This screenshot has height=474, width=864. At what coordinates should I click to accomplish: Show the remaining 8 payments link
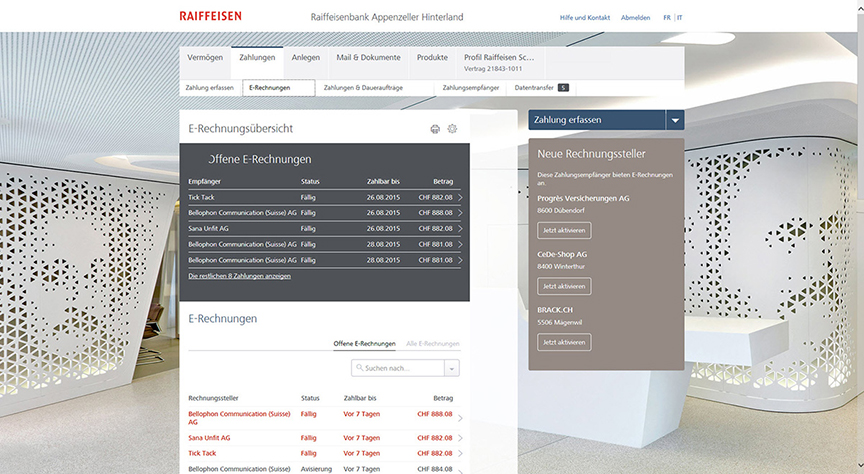click(x=239, y=275)
